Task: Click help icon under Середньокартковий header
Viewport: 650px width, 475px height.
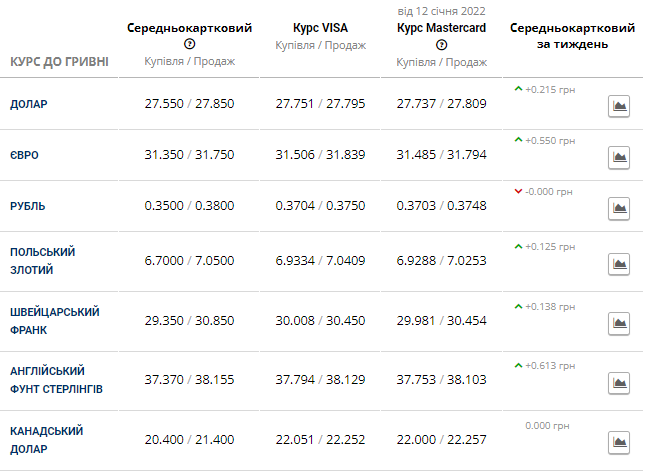Action: click(189, 44)
